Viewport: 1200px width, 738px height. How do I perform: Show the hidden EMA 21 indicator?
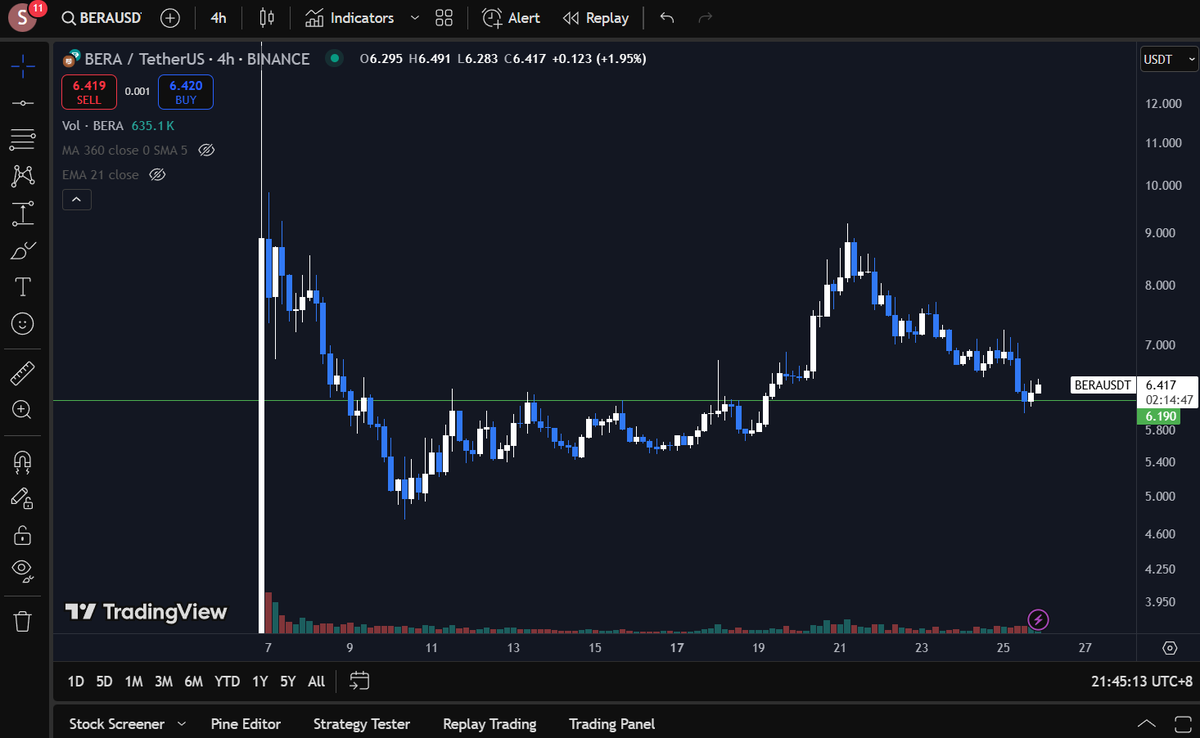point(157,175)
